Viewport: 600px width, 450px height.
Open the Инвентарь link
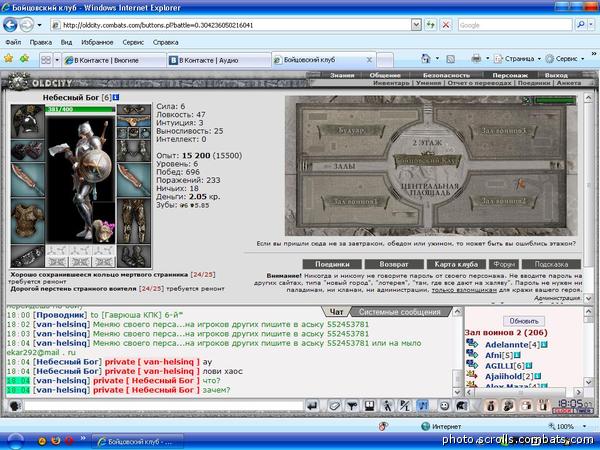tap(391, 83)
